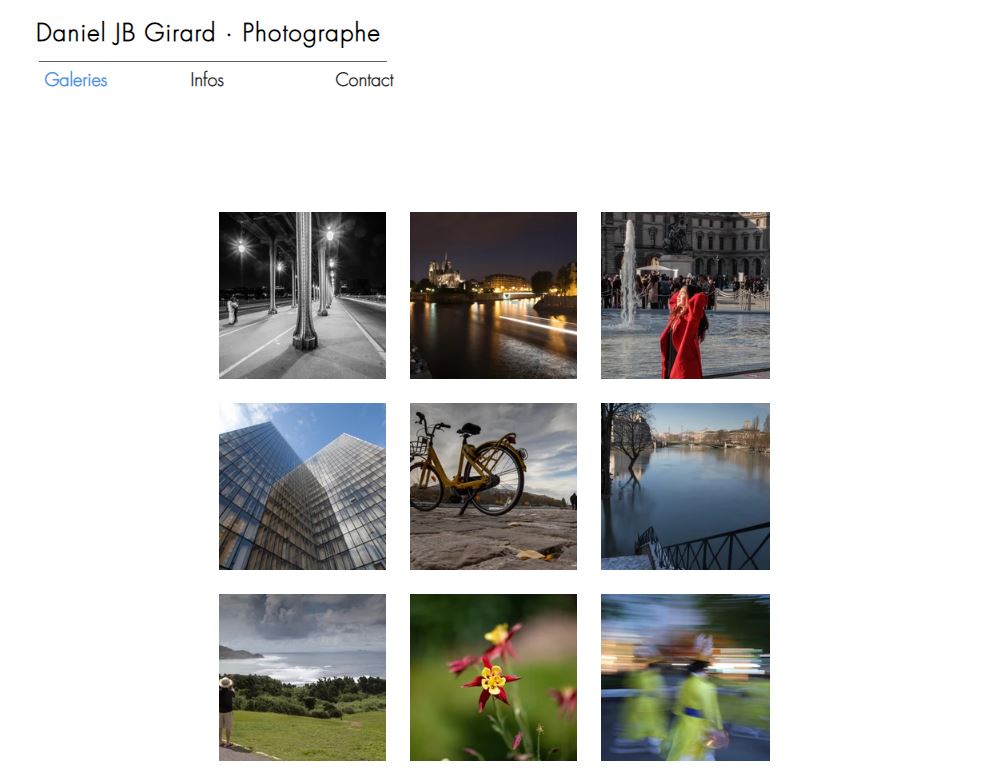This screenshot has width=997, height=780.
Task: Select the thumbnail of glass towers against blue sky
Action: [302, 486]
